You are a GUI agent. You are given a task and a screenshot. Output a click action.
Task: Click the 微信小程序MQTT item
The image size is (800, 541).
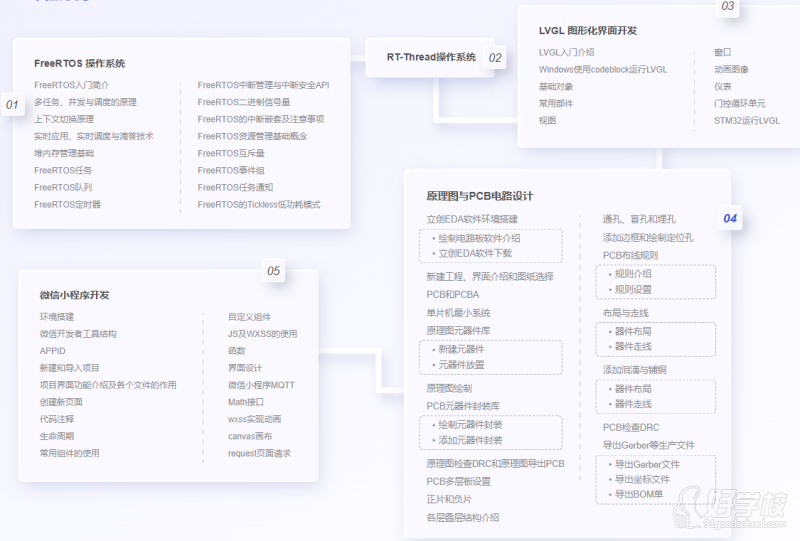261,385
